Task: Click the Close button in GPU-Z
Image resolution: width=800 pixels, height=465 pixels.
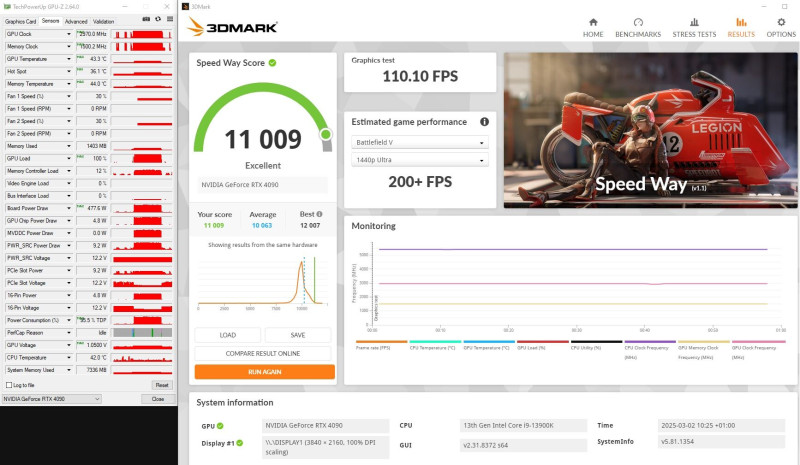Action: pos(158,399)
